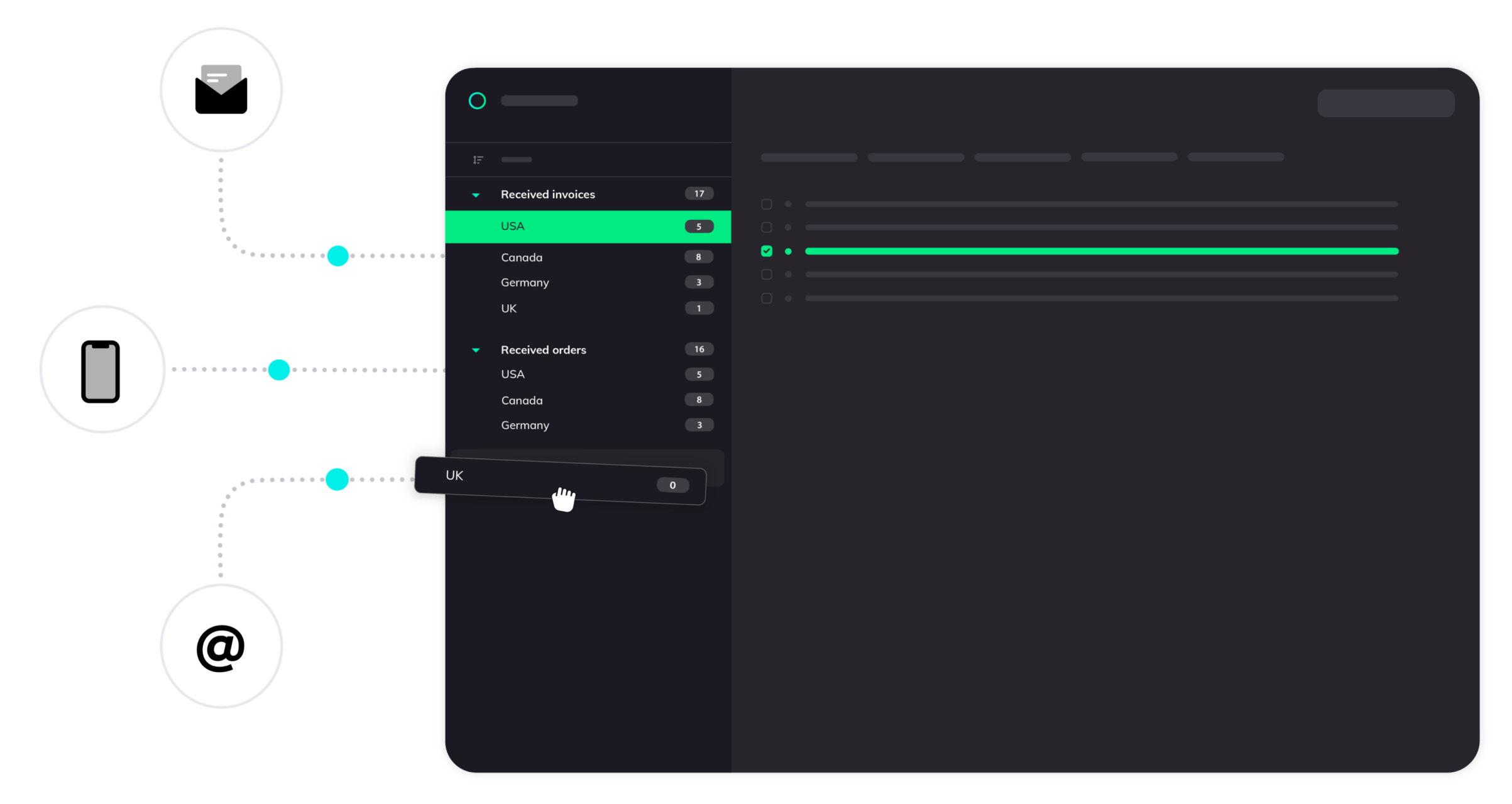Click the floating UK queue card
Screen dimensions: 1512x804
561,480
